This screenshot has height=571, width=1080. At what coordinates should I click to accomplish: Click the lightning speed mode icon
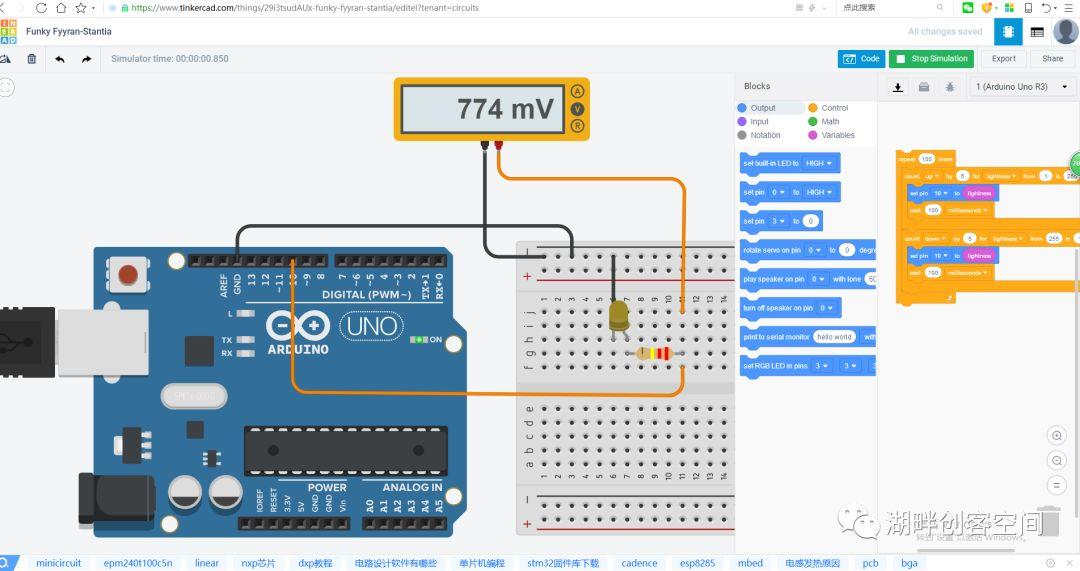[x=811, y=8]
